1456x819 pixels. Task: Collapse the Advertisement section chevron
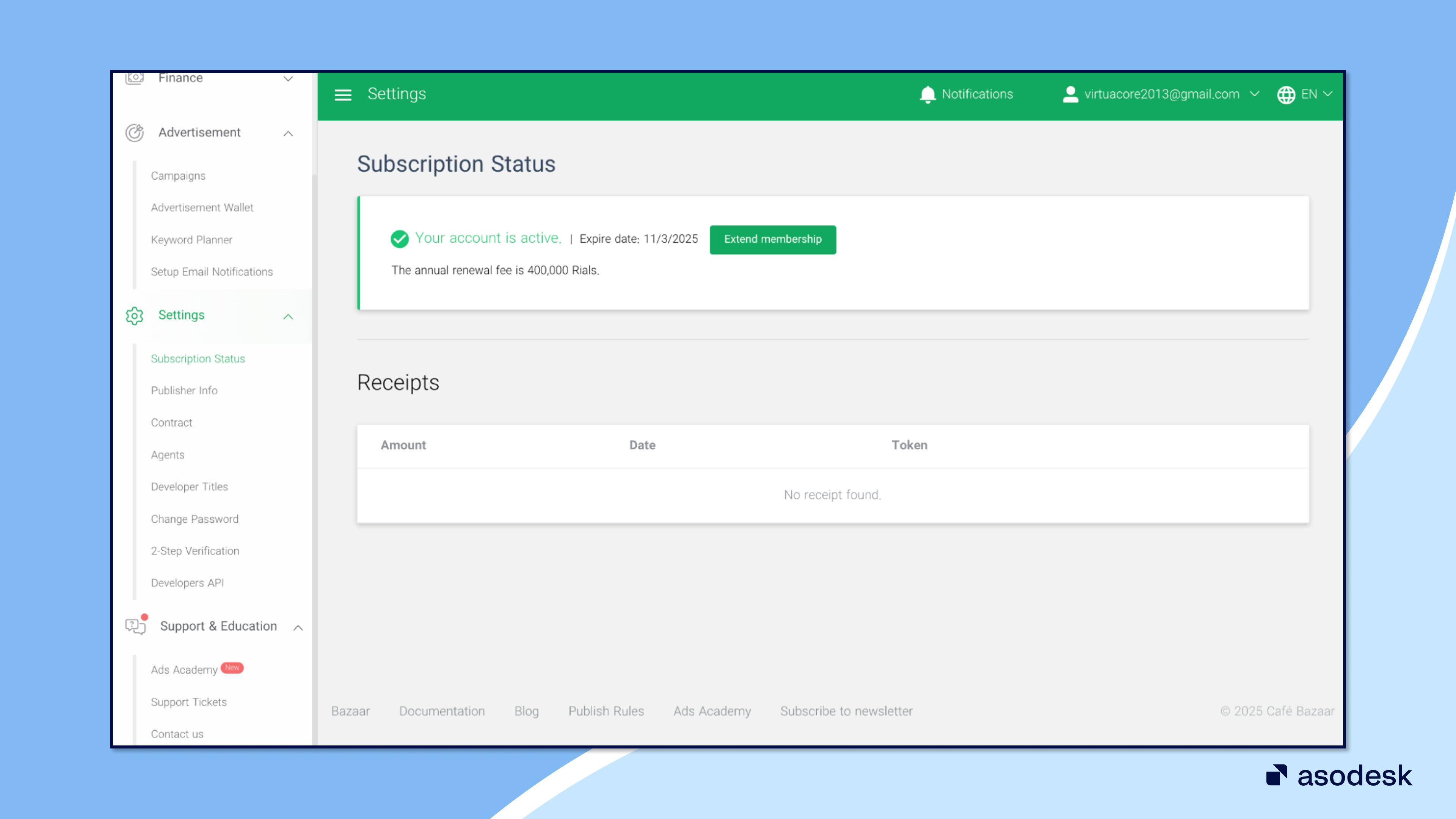click(x=288, y=133)
